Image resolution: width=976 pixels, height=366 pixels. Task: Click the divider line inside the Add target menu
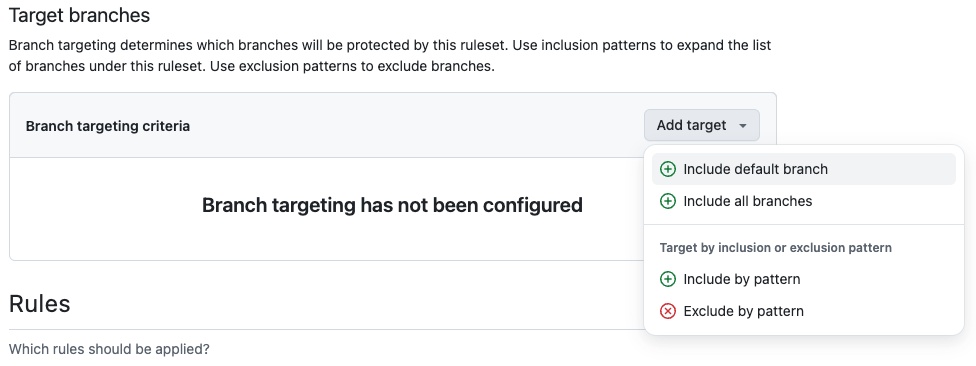tap(804, 225)
